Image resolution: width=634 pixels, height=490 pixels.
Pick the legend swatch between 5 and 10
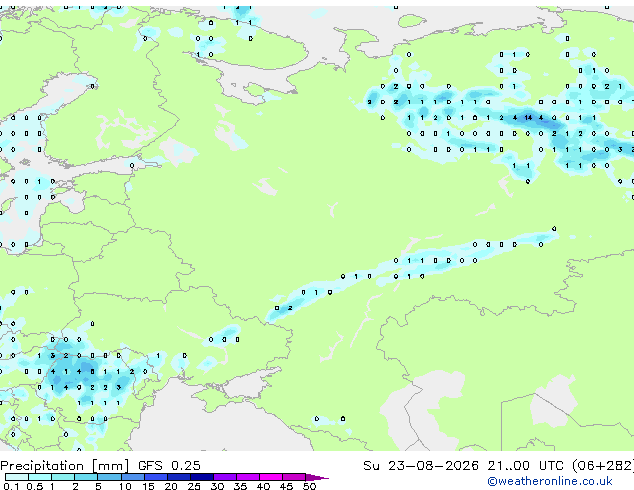(109, 477)
